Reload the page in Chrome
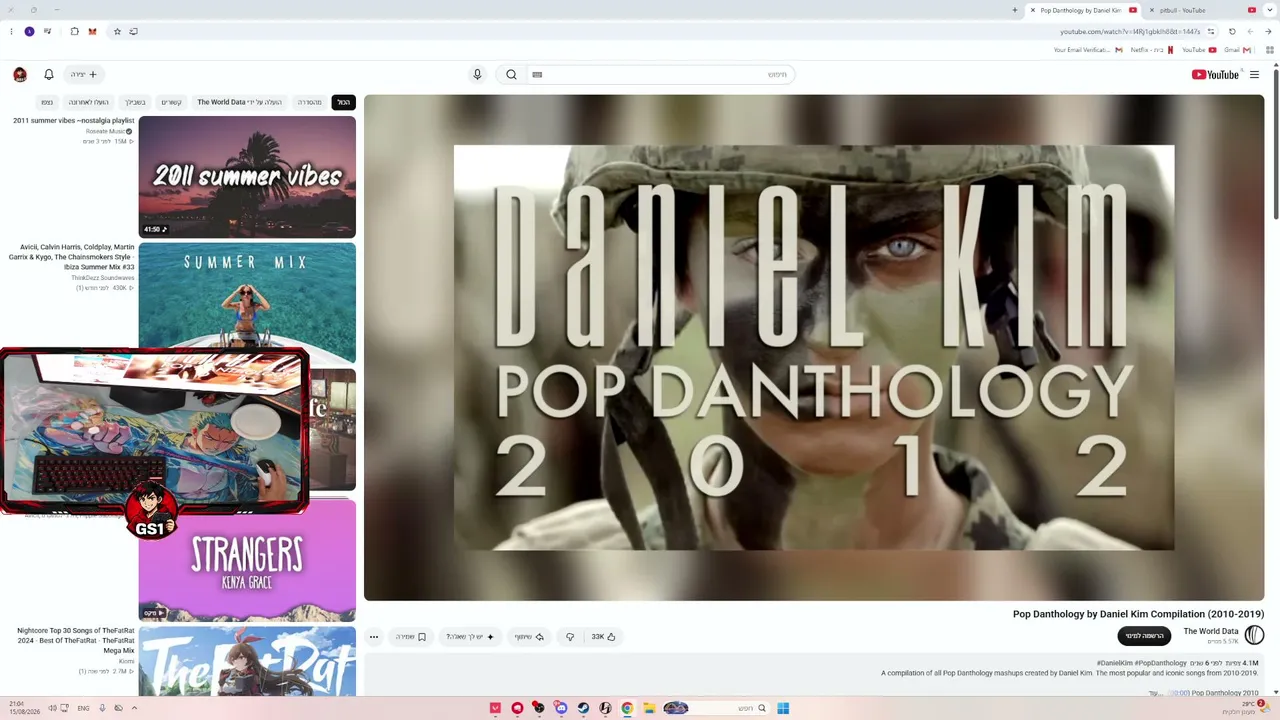 click(x=1232, y=31)
